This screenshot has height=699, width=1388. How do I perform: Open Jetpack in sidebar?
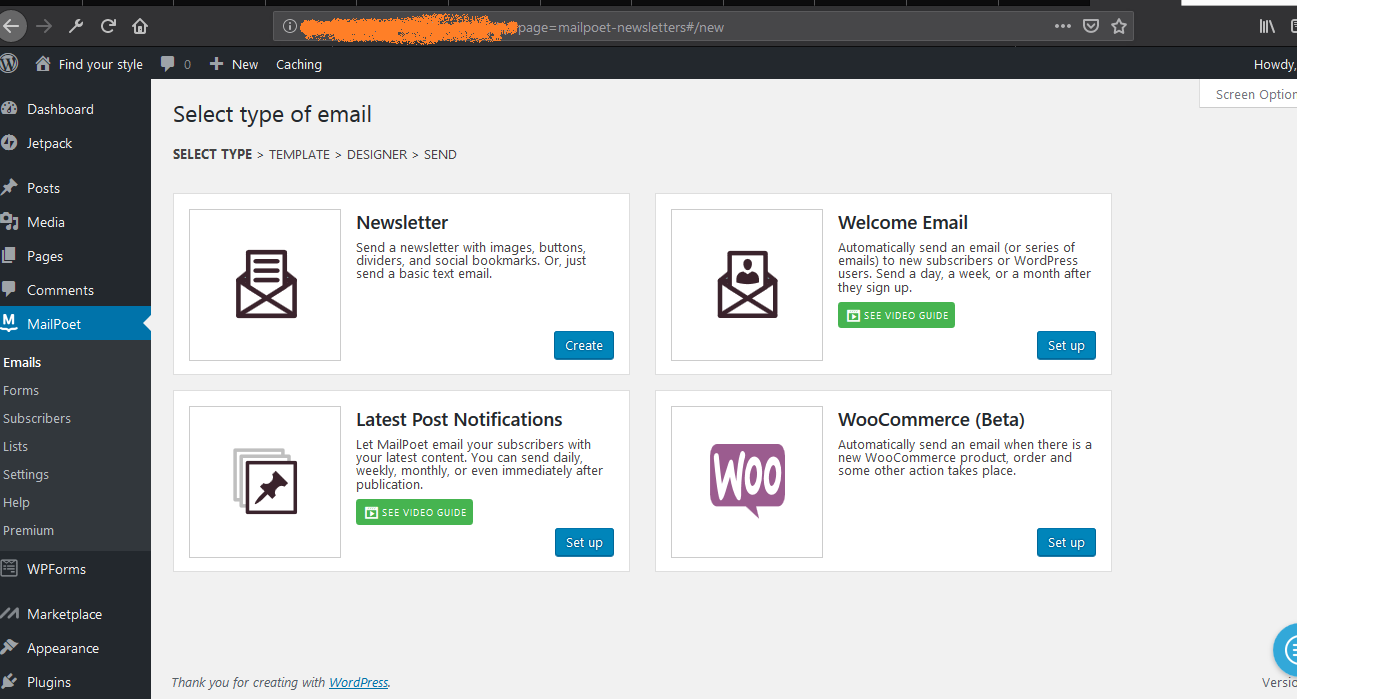[x=75, y=143]
